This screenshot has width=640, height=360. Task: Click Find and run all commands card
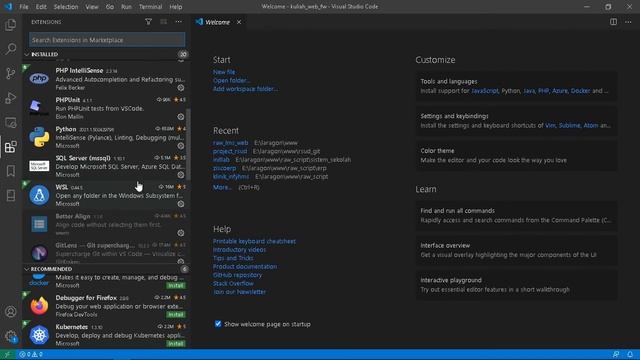(x=516, y=216)
